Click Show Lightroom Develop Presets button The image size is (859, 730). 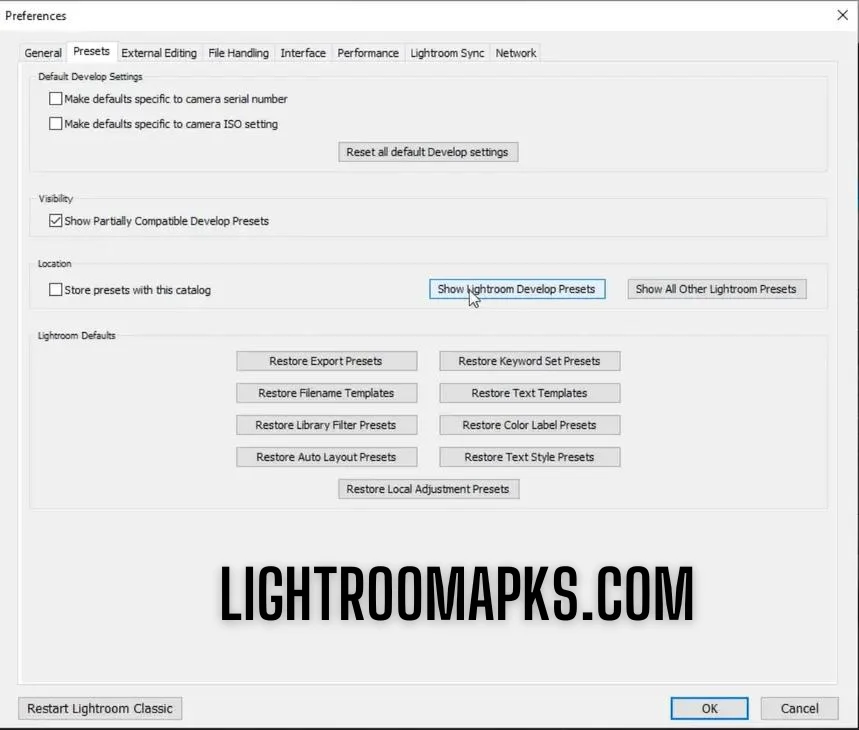(x=517, y=289)
